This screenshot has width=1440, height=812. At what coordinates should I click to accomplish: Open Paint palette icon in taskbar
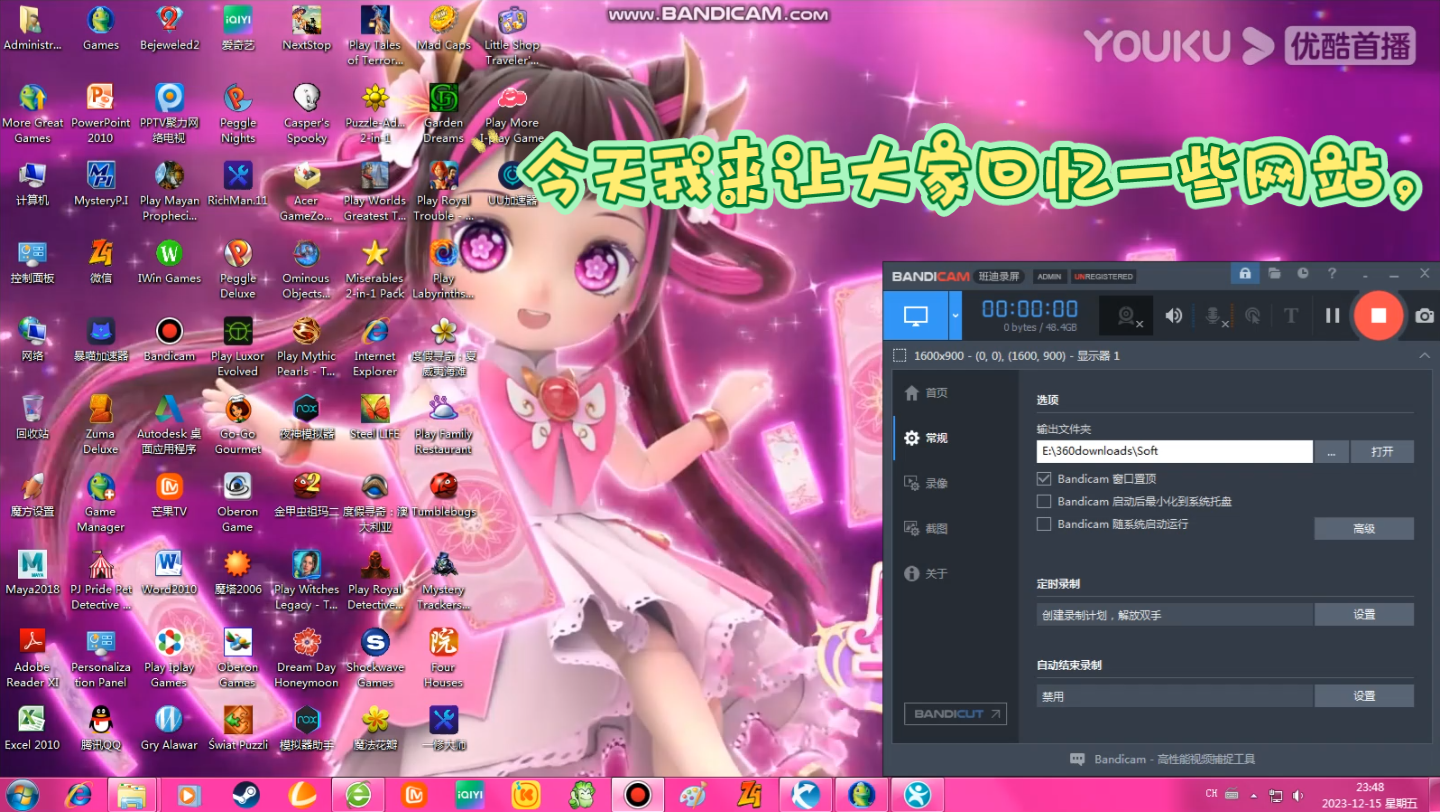click(692, 795)
